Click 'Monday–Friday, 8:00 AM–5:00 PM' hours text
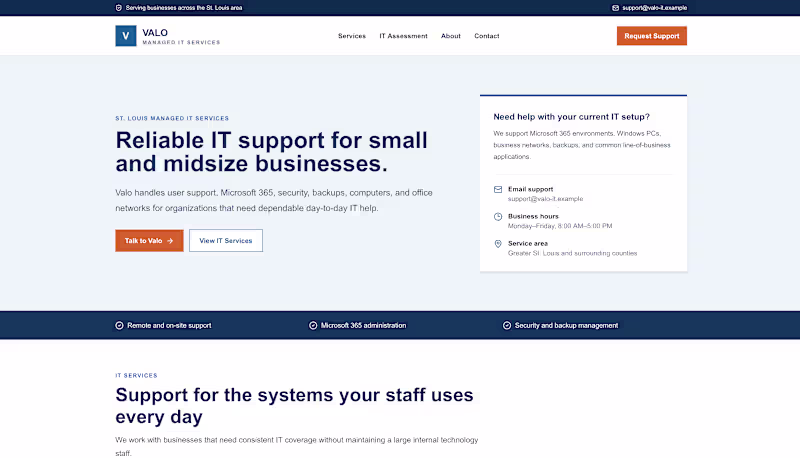The height and width of the screenshot is (458, 800). click(x=560, y=226)
